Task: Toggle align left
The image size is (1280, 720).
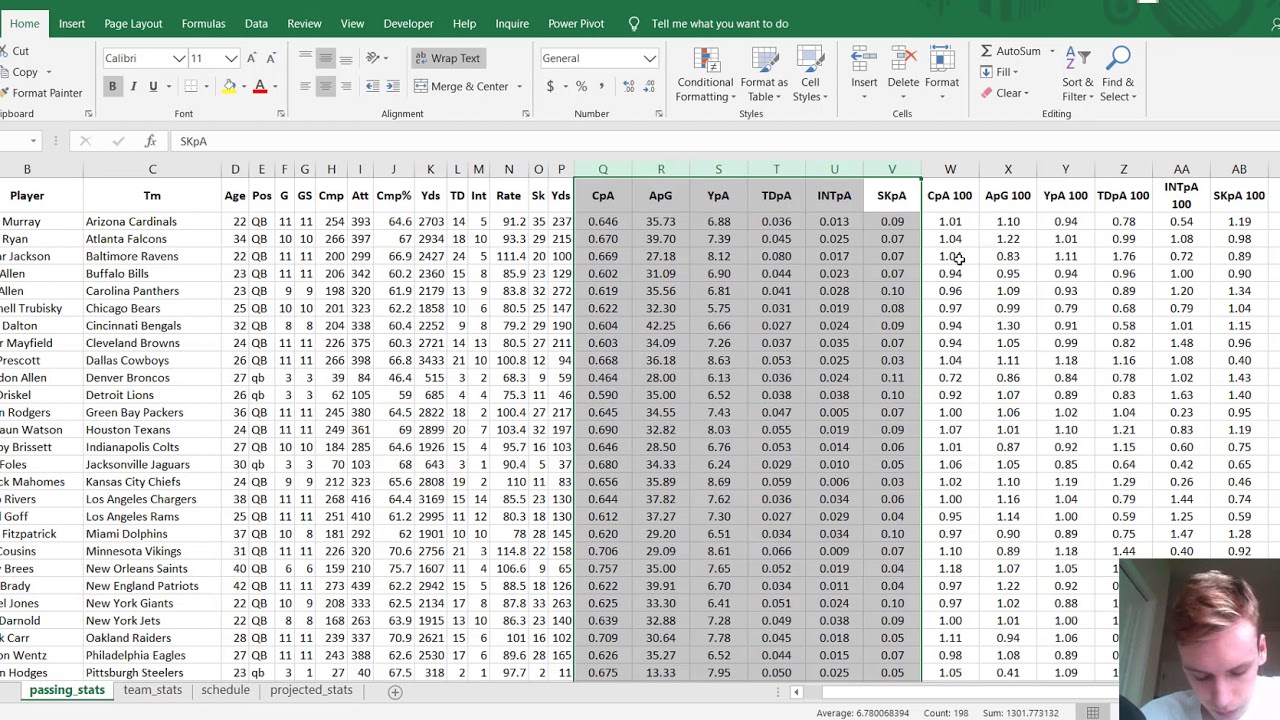Action: tap(305, 87)
